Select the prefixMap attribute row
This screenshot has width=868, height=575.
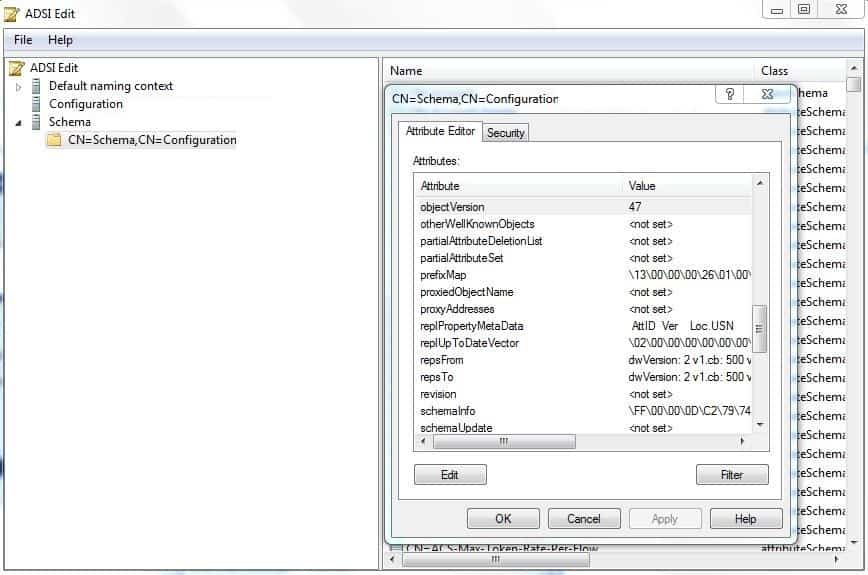click(583, 275)
